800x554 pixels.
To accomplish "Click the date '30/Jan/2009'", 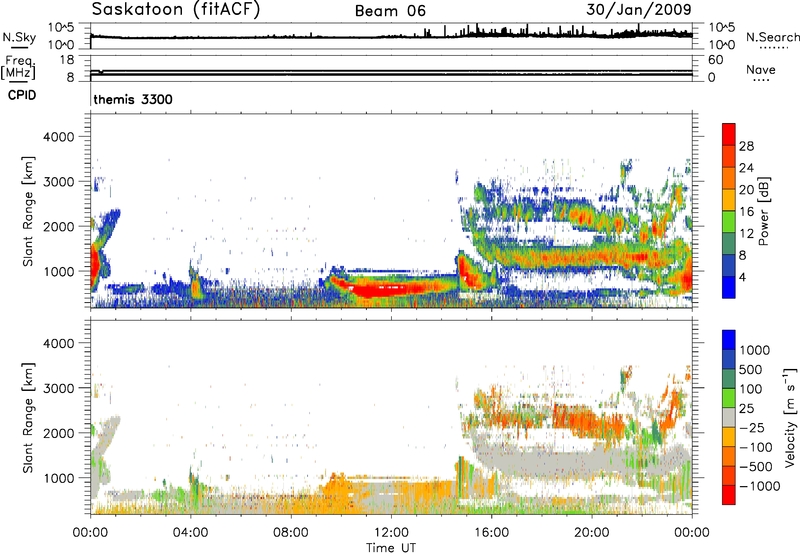I will click(639, 10).
